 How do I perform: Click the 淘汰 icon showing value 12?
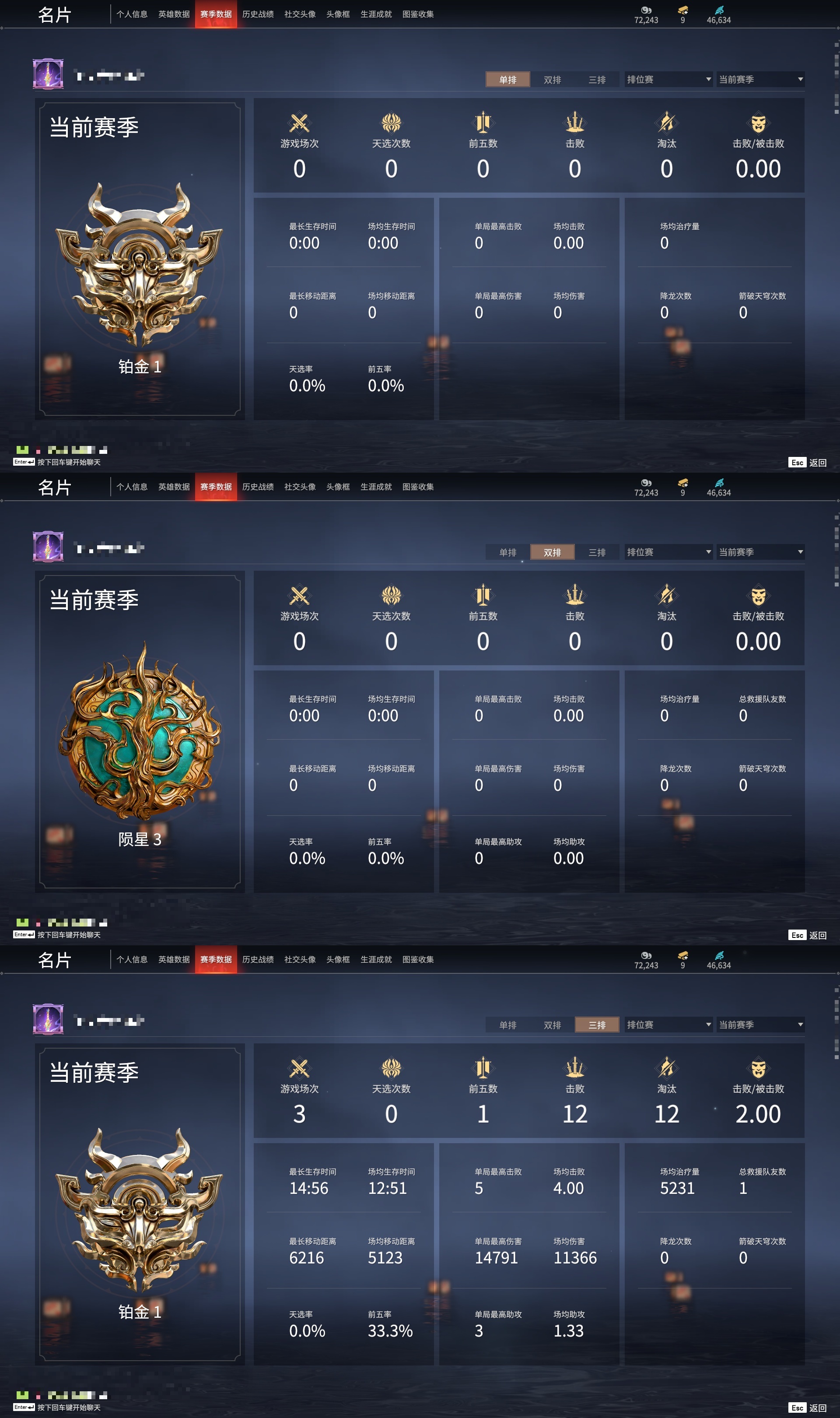[x=667, y=1067]
